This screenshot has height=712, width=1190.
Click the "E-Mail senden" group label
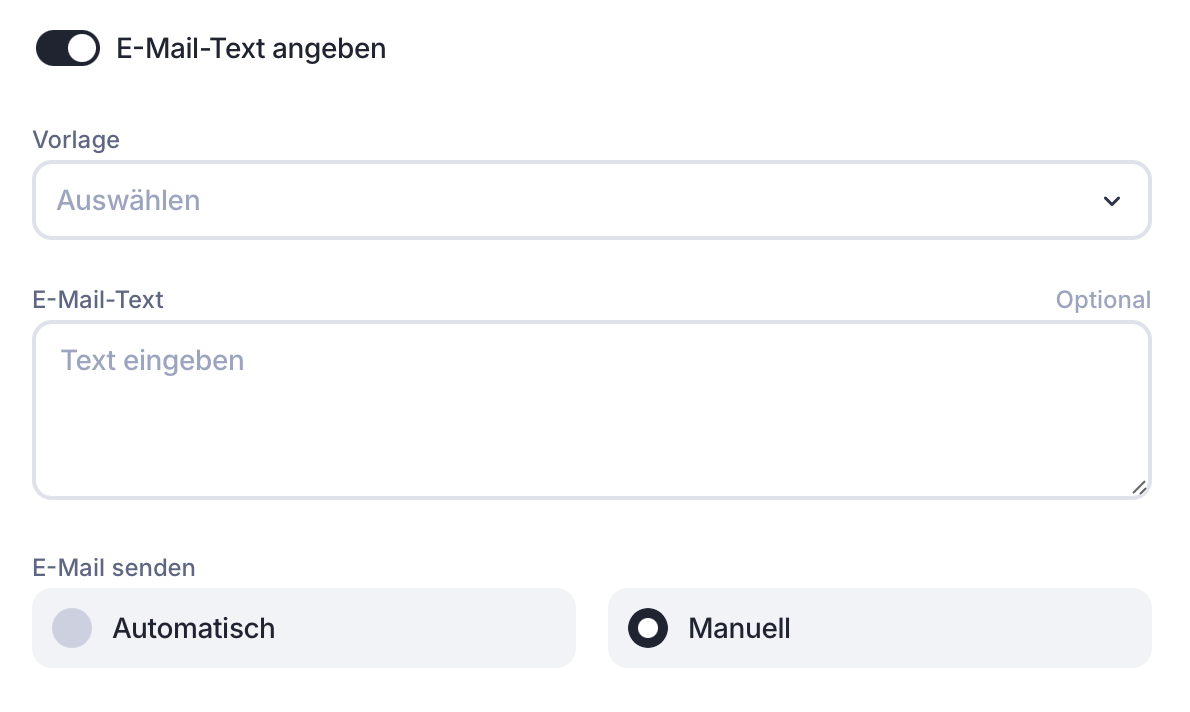(x=114, y=568)
